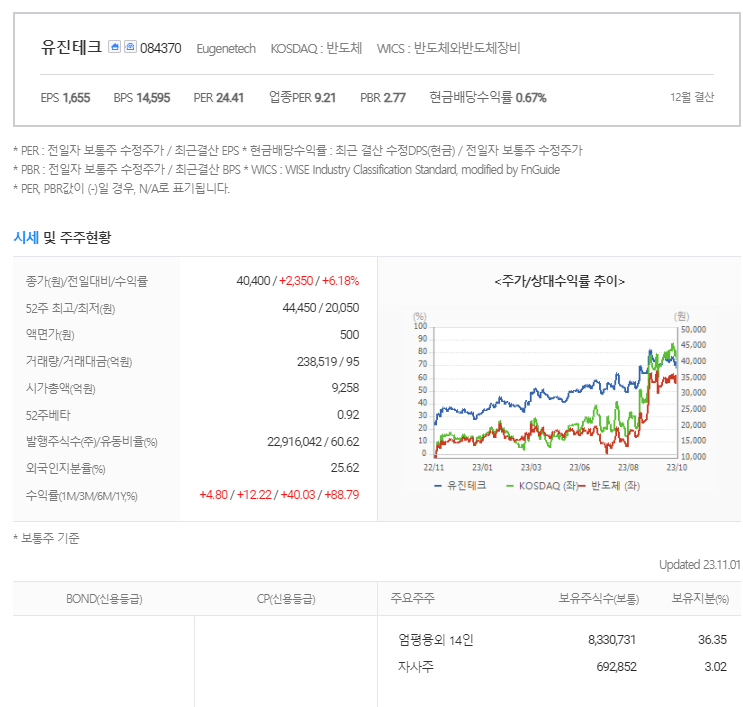Click the 3M return +12.22
The image size is (743, 707).
pos(254,495)
